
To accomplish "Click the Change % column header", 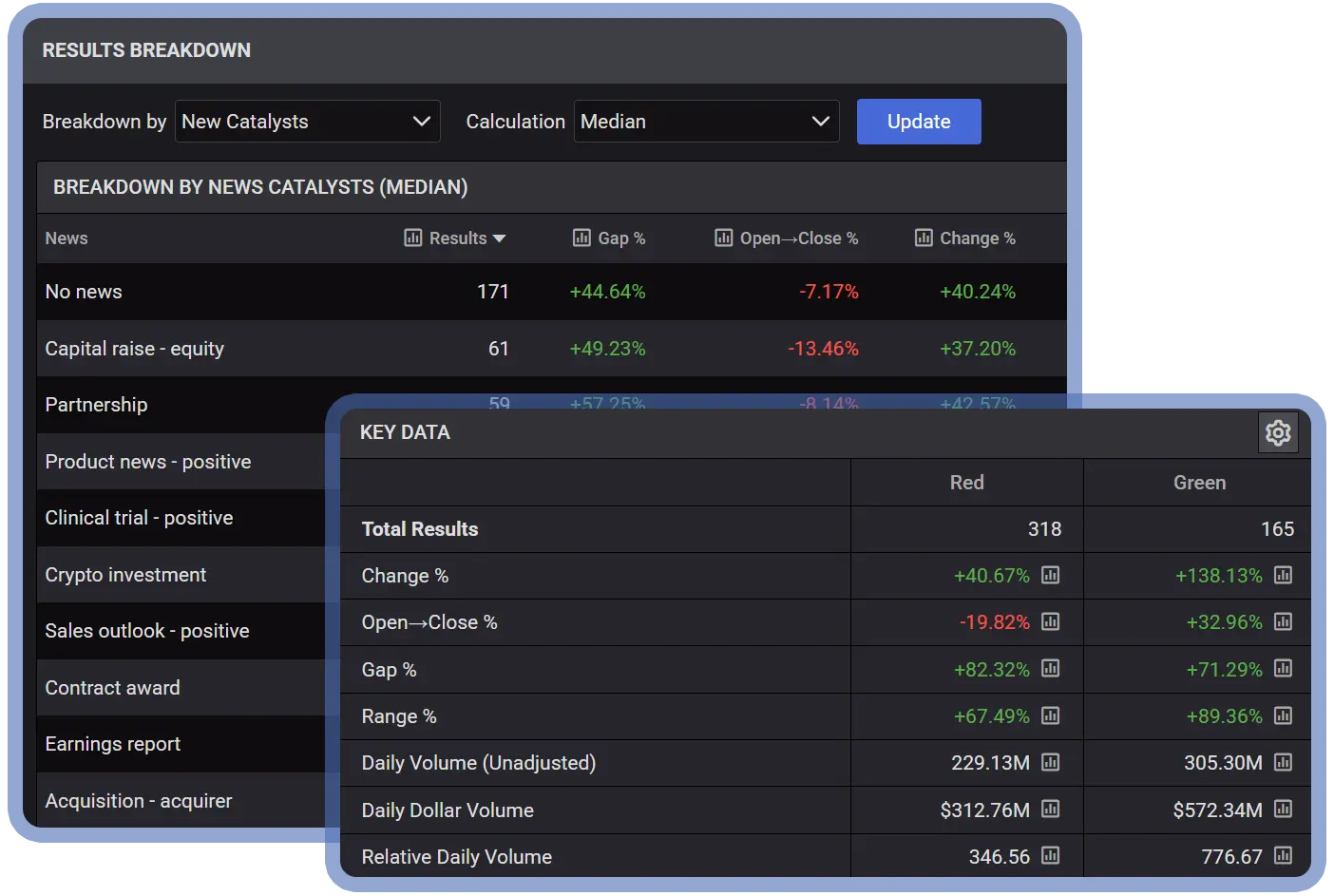I will click(977, 238).
